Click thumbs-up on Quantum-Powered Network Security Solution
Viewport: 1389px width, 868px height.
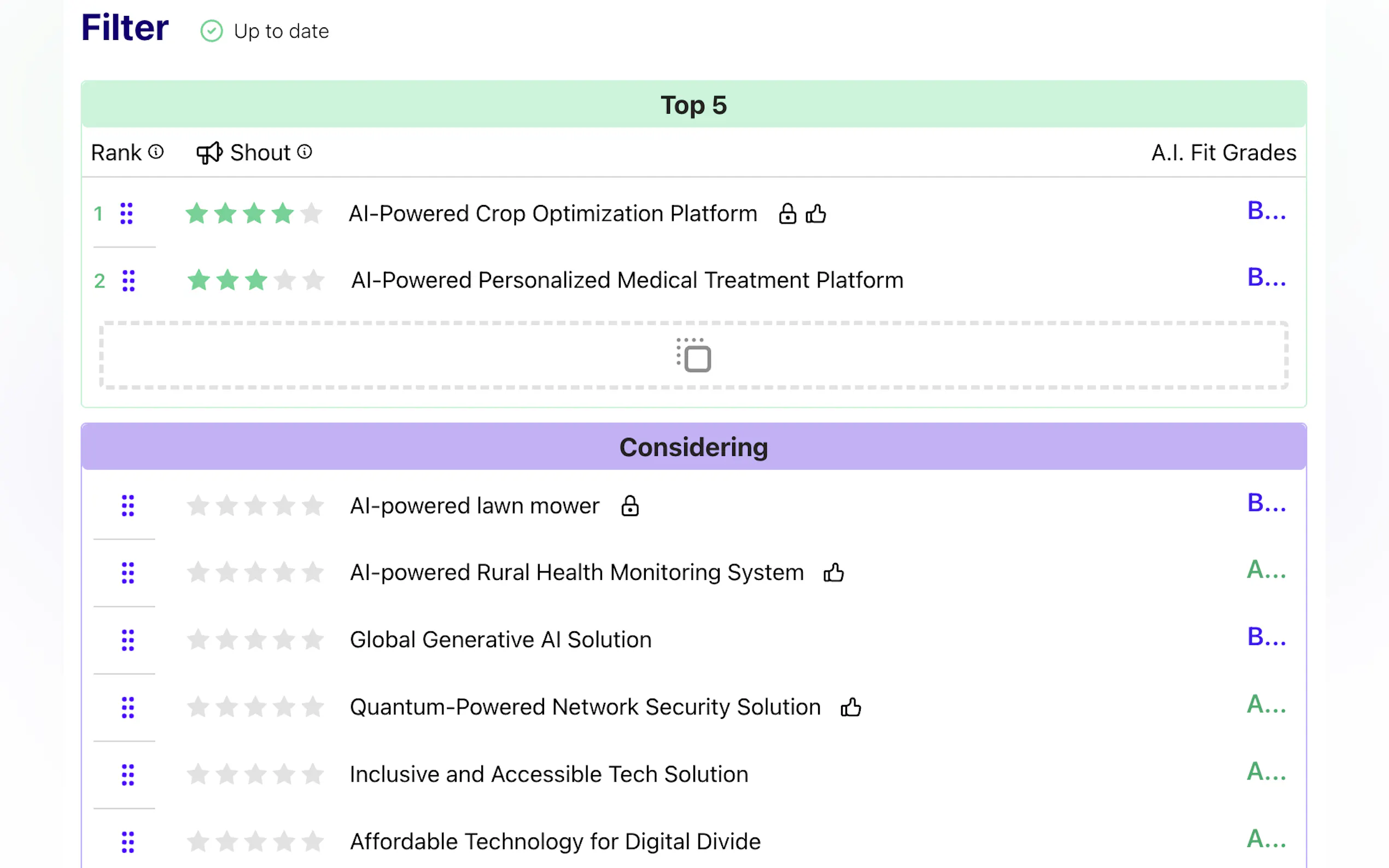(x=850, y=707)
